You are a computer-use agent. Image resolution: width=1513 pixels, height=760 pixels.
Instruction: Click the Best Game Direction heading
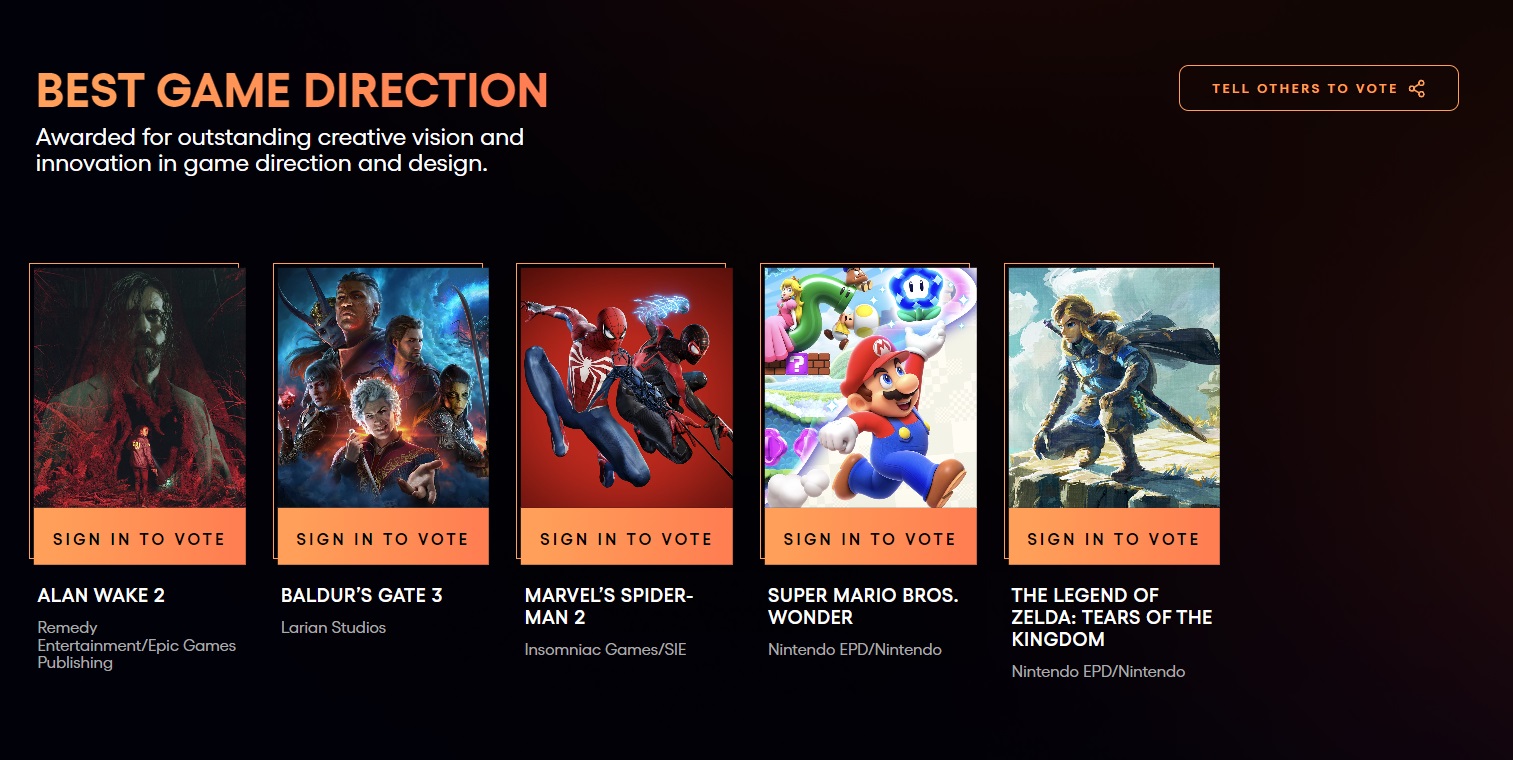pyautogui.click(x=292, y=90)
